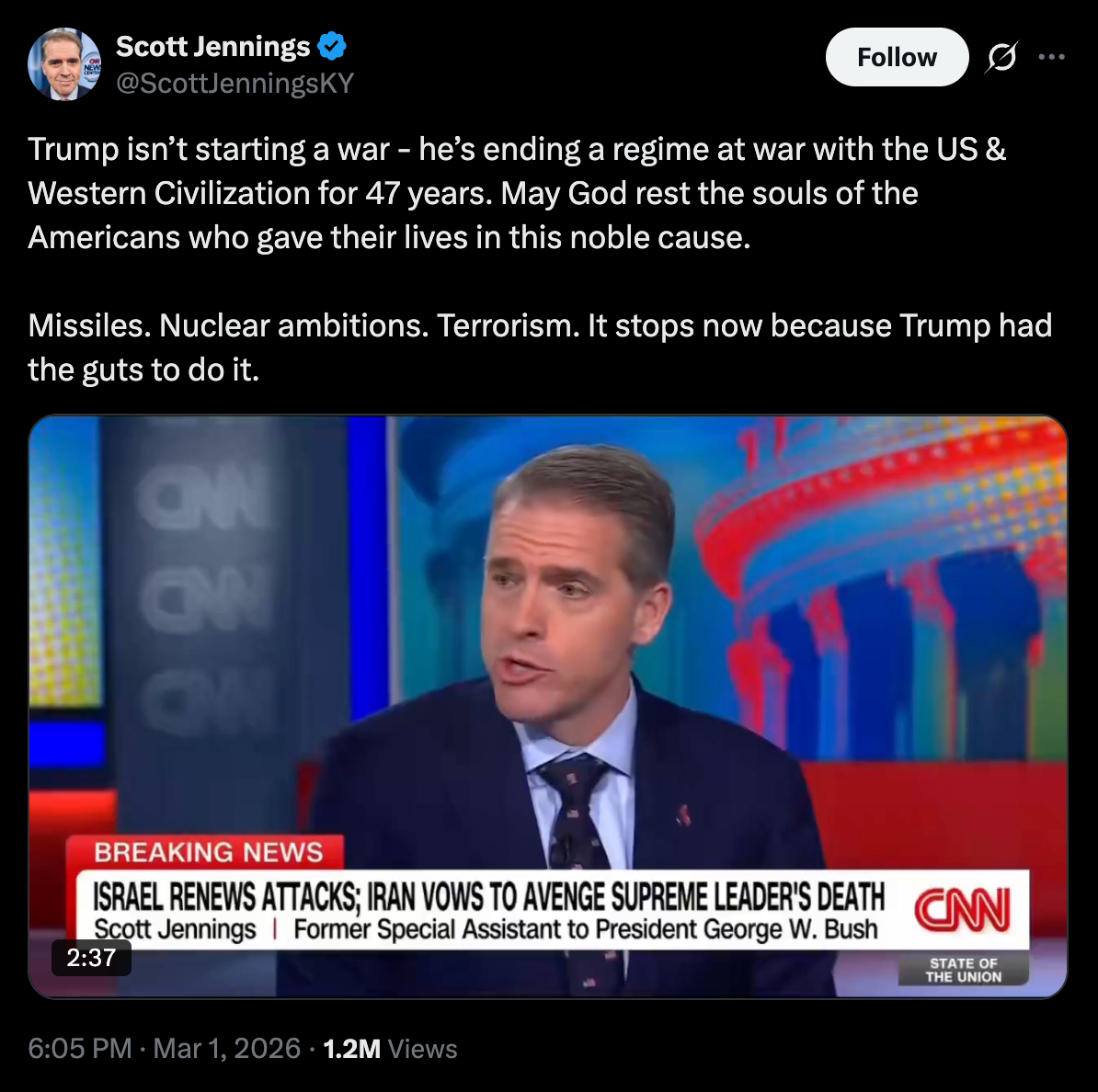
Task: Open the 6:05 PM Mar 1, 2026 timestamp
Action: pyautogui.click(x=164, y=1049)
